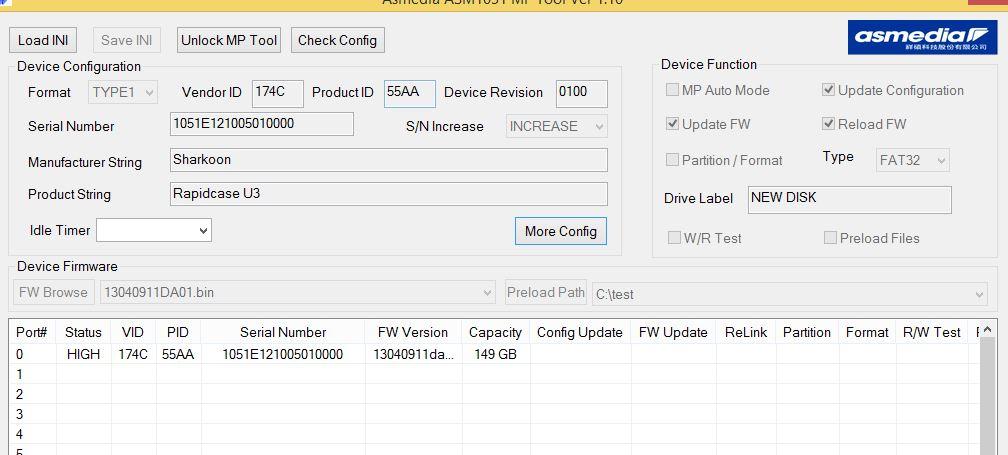Viewport: 1008px width, 455px height.
Task: Enable the Preload Files checkbox
Action: pyautogui.click(x=831, y=238)
